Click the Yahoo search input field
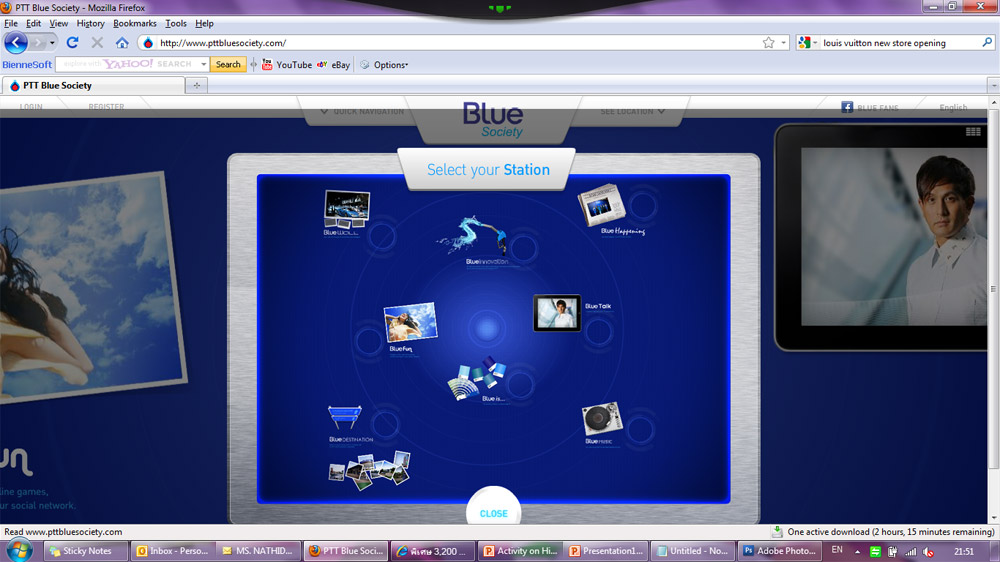The width and height of the screenshot is (1000, 562). [x=127, y=64]
